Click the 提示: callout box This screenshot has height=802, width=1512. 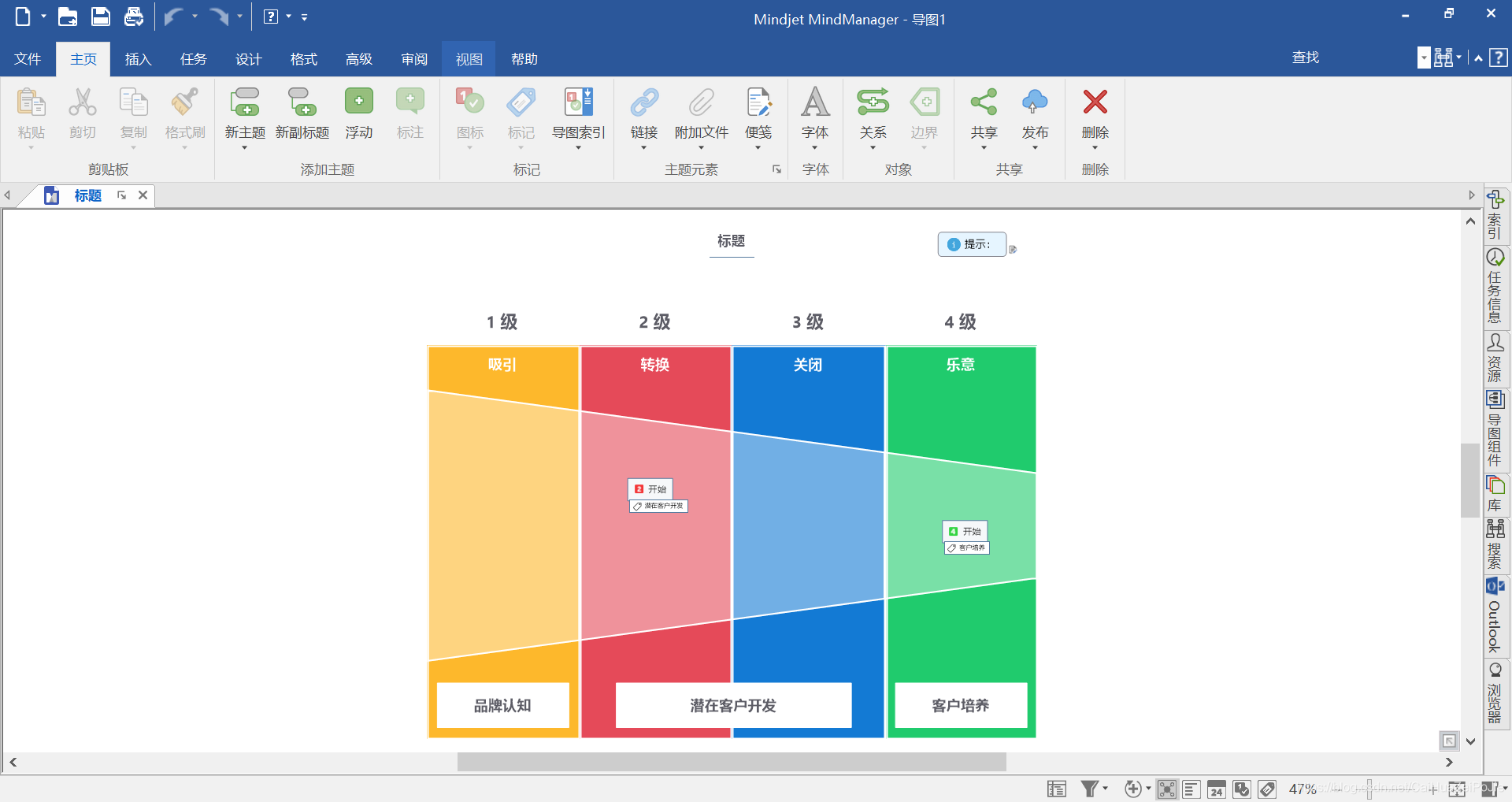pyautogui.click(x=972, y=244)
